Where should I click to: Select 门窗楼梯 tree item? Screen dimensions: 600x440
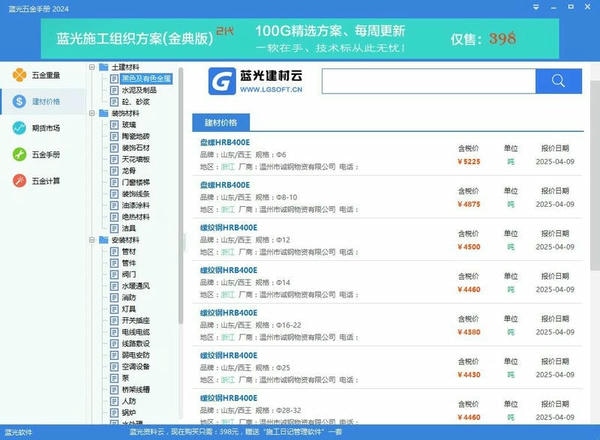pyautogui.click(x=136, y=182)
